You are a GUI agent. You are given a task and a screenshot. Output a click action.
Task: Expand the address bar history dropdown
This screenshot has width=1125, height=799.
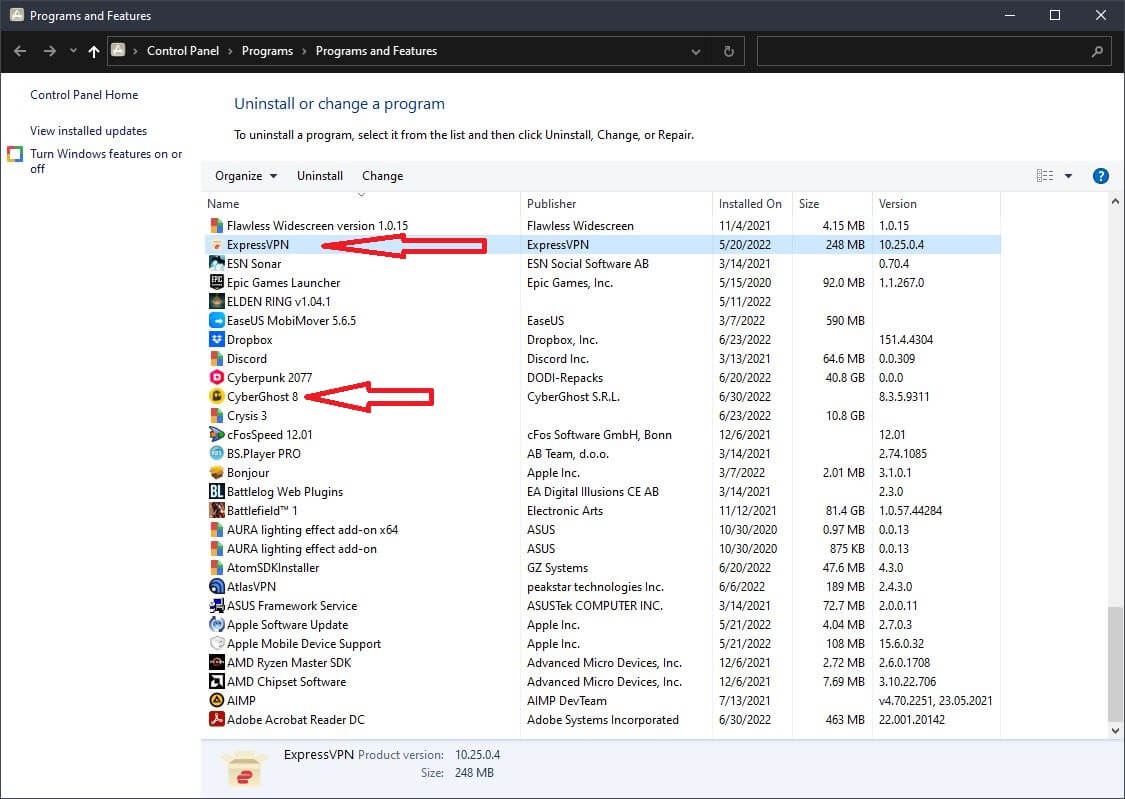(x=695, y=52)
